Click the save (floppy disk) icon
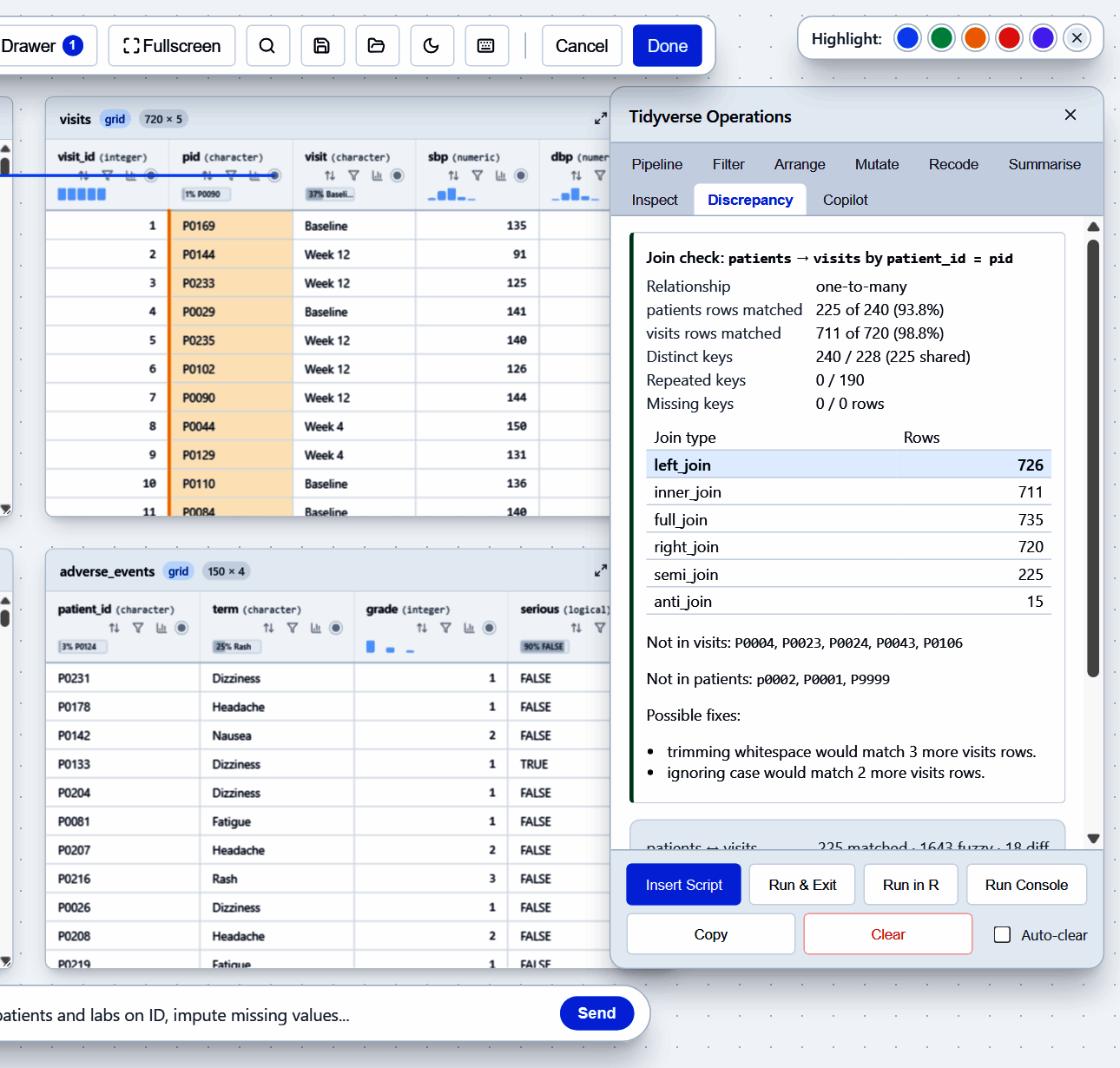 (322, 46)
